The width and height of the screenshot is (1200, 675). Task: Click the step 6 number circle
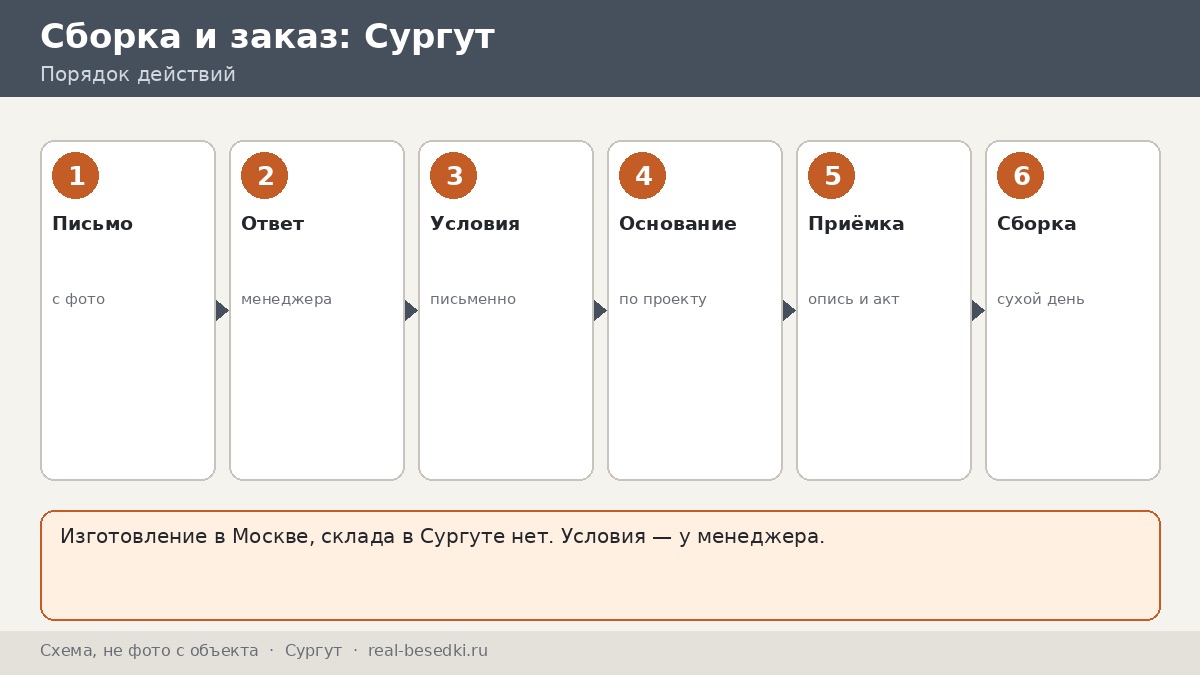[1020, 176]
